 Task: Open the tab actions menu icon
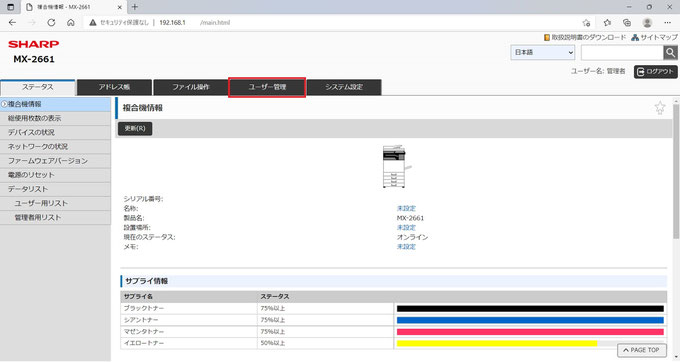click(11, 7)
